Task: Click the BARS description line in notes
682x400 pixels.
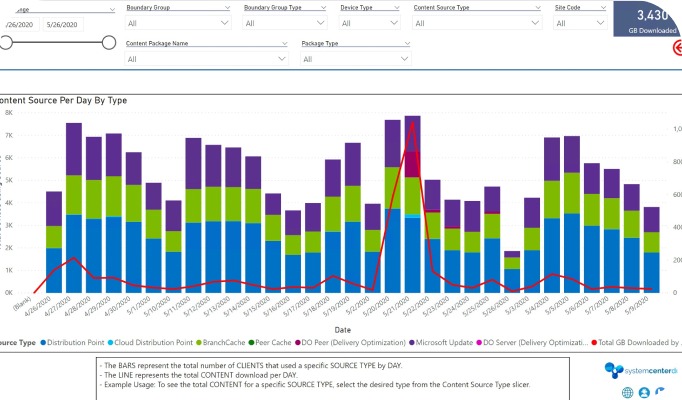Action: (251, 366)
